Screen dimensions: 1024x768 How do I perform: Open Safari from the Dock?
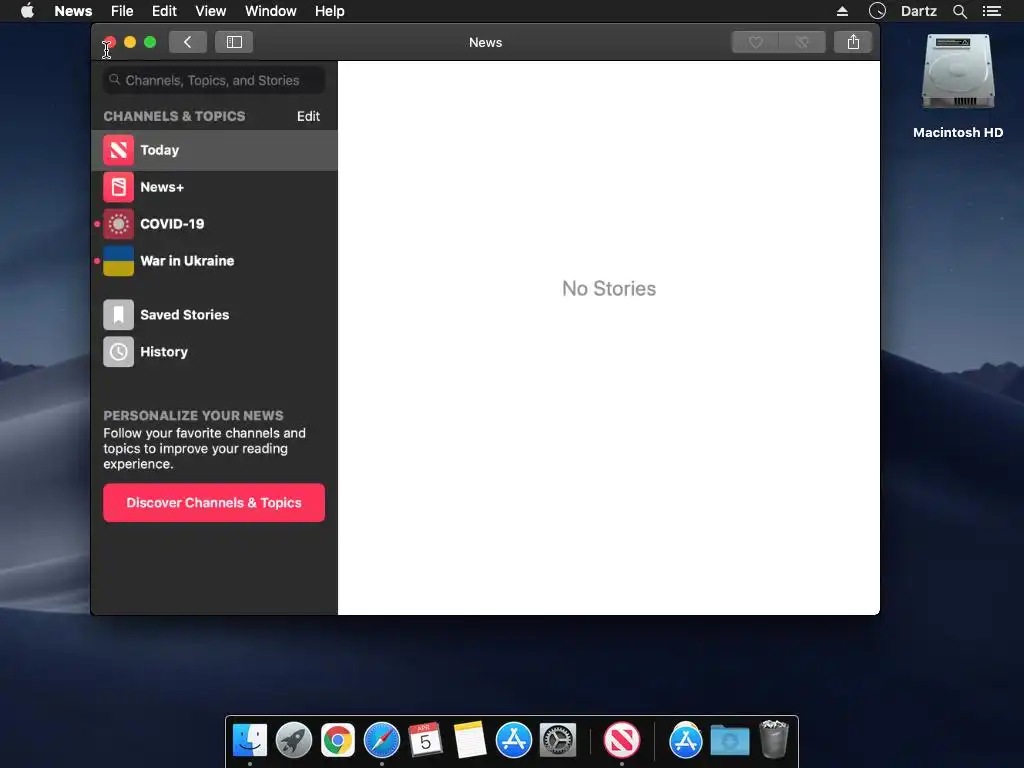381,741
